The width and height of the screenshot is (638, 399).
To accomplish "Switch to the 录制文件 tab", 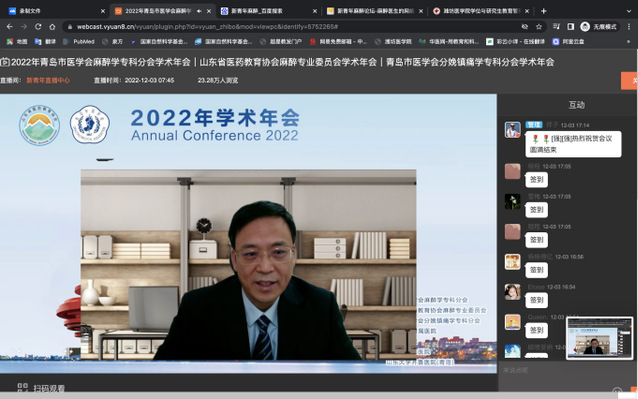I will pos(57,11).
